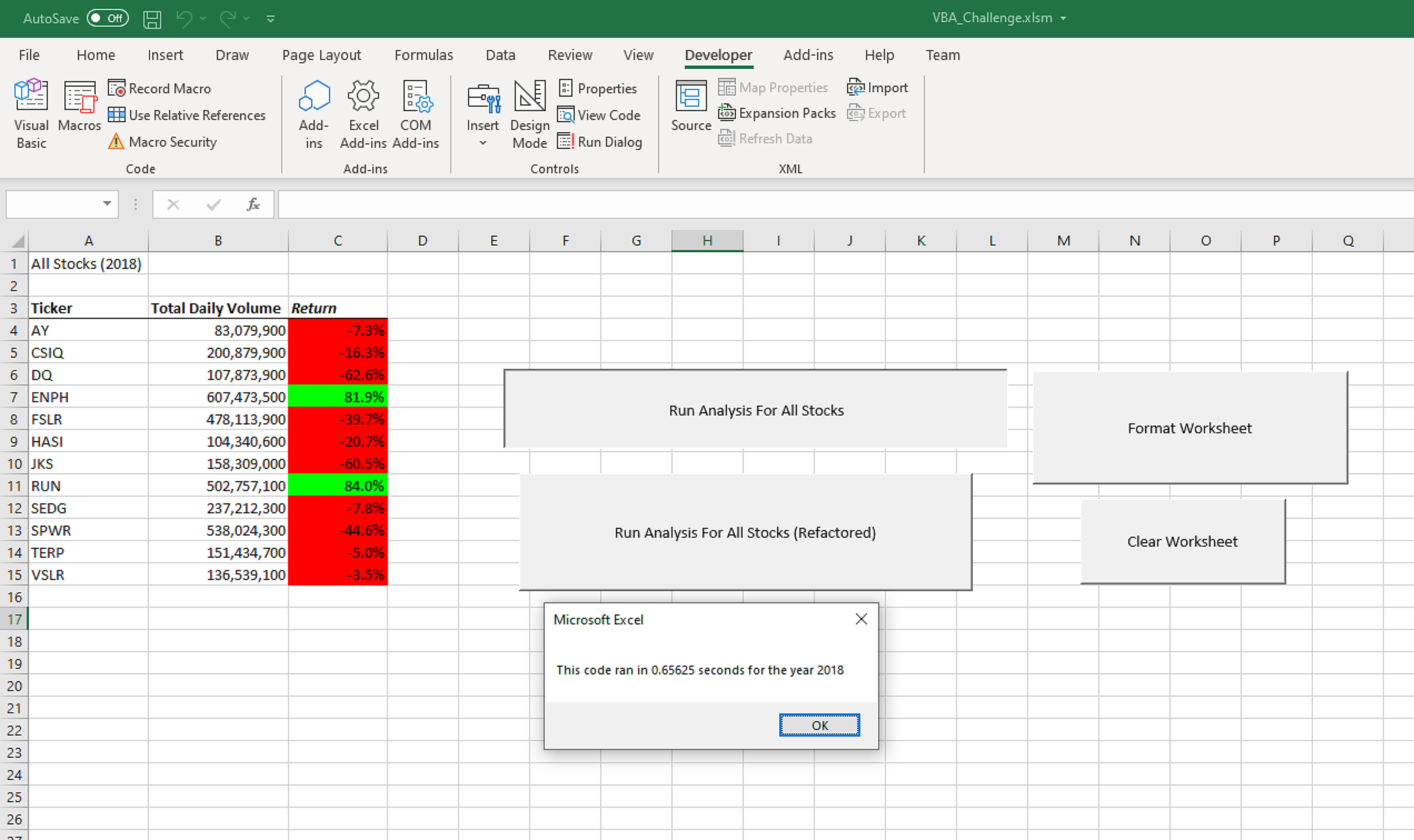Open file name dropdown in title bar
This screenshot has height=840, width=1414.
(1063, 18)
